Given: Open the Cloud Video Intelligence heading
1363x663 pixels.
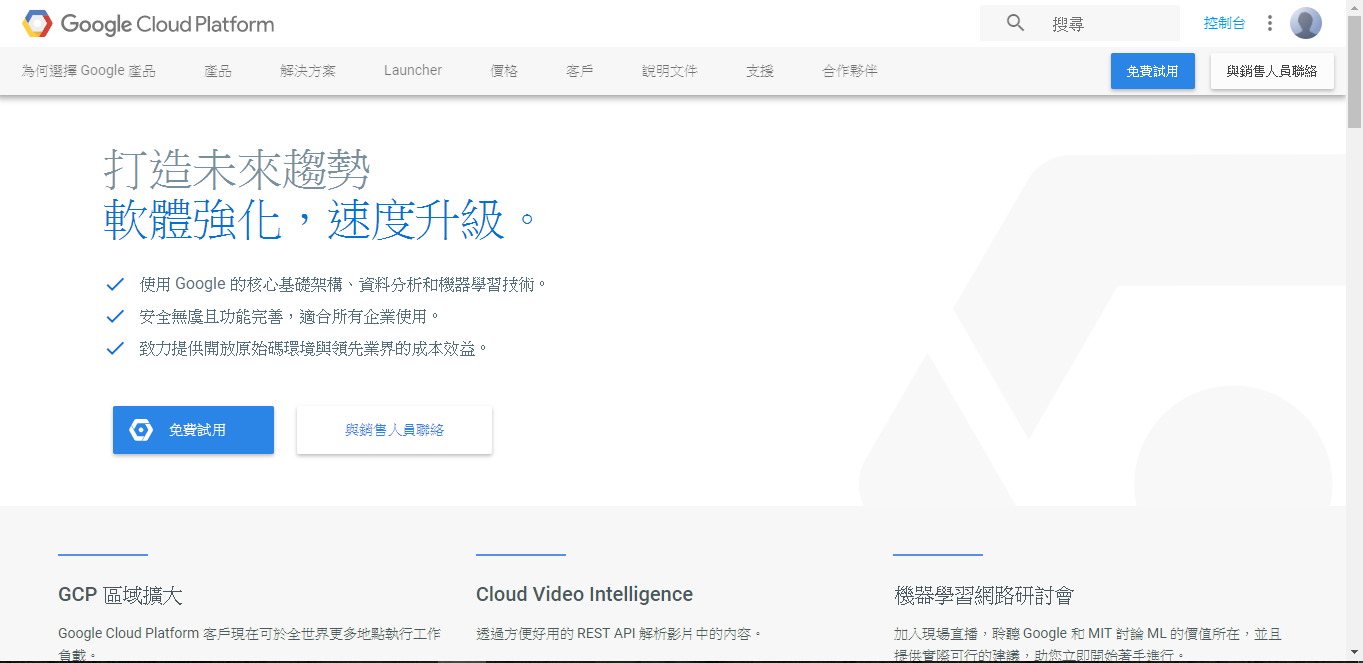Looking at the screenshot, I should tap(584, 594).
